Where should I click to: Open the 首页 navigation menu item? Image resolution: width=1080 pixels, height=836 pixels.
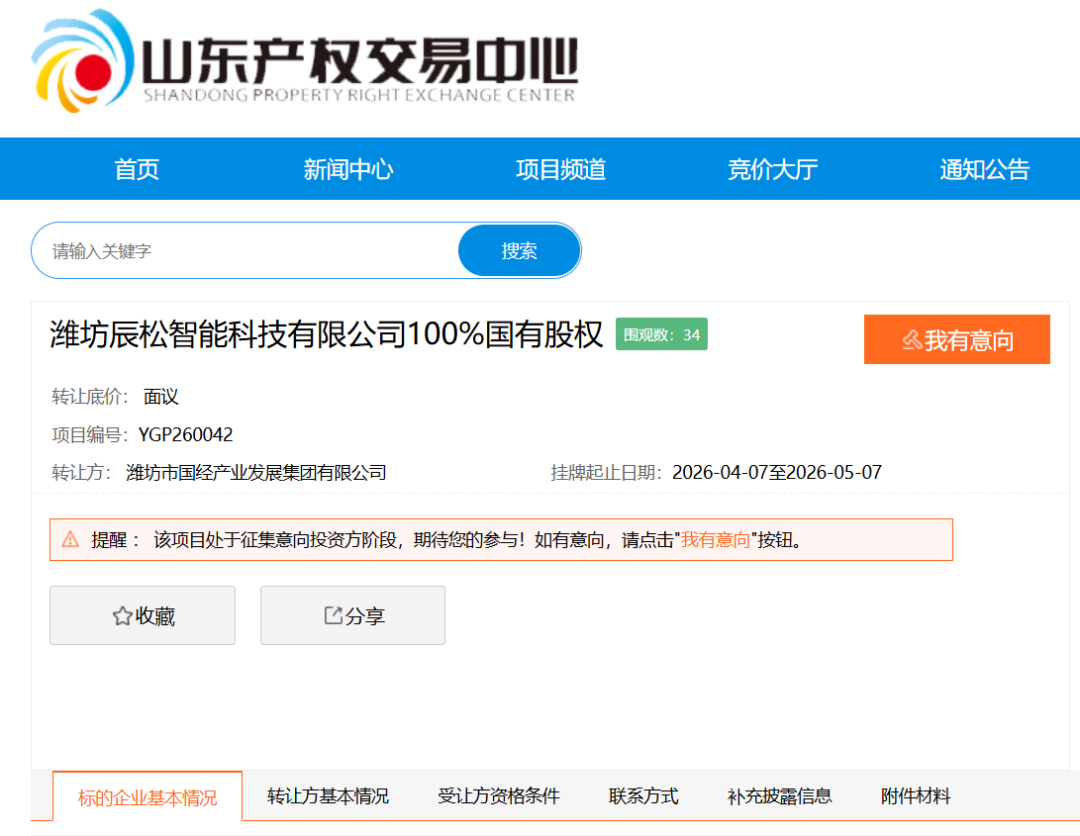click(136, 169)
